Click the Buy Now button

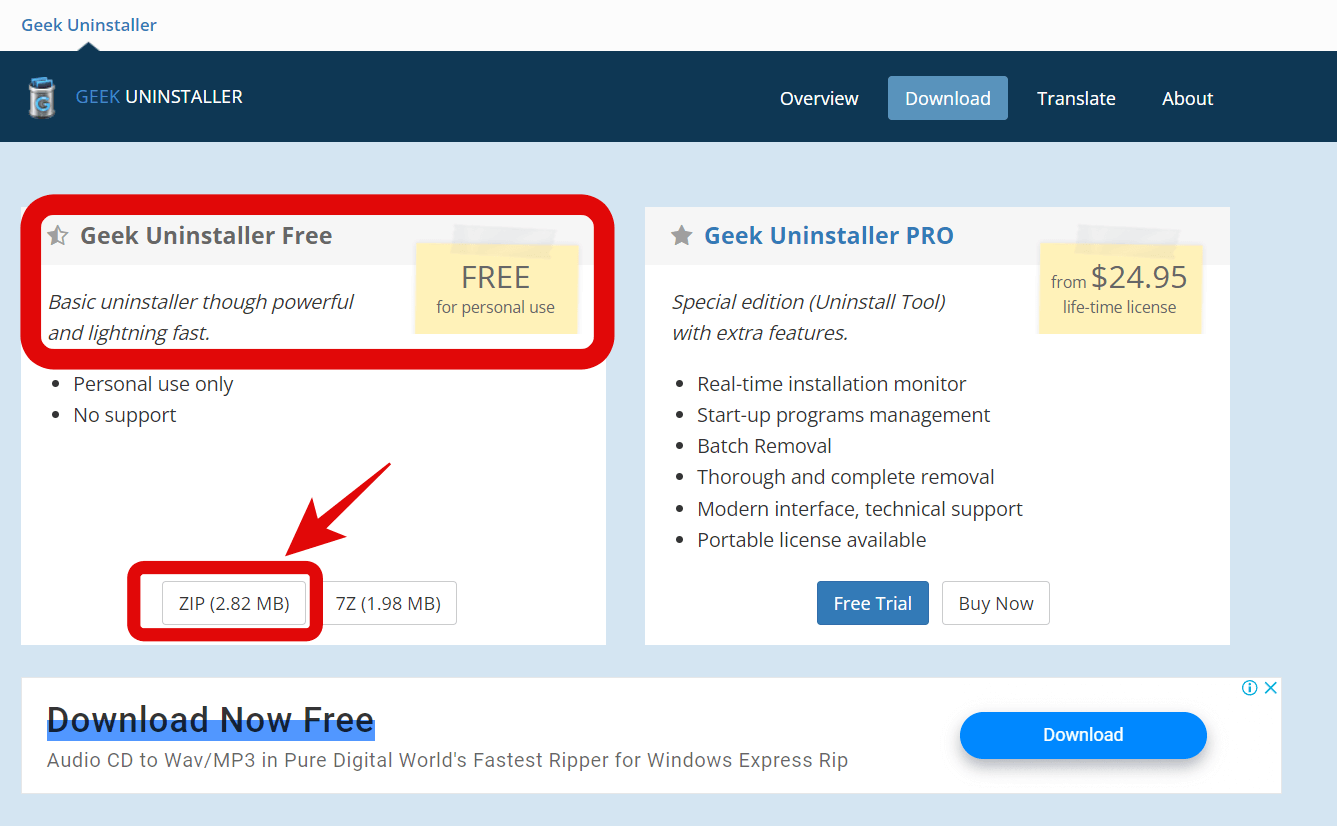[996, 603]
